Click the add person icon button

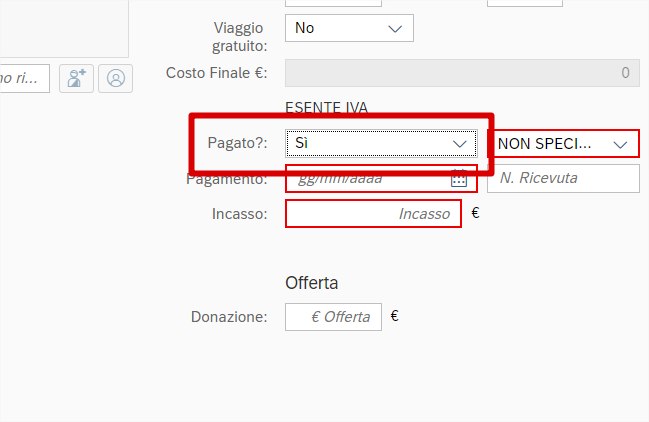click(76, 78)
